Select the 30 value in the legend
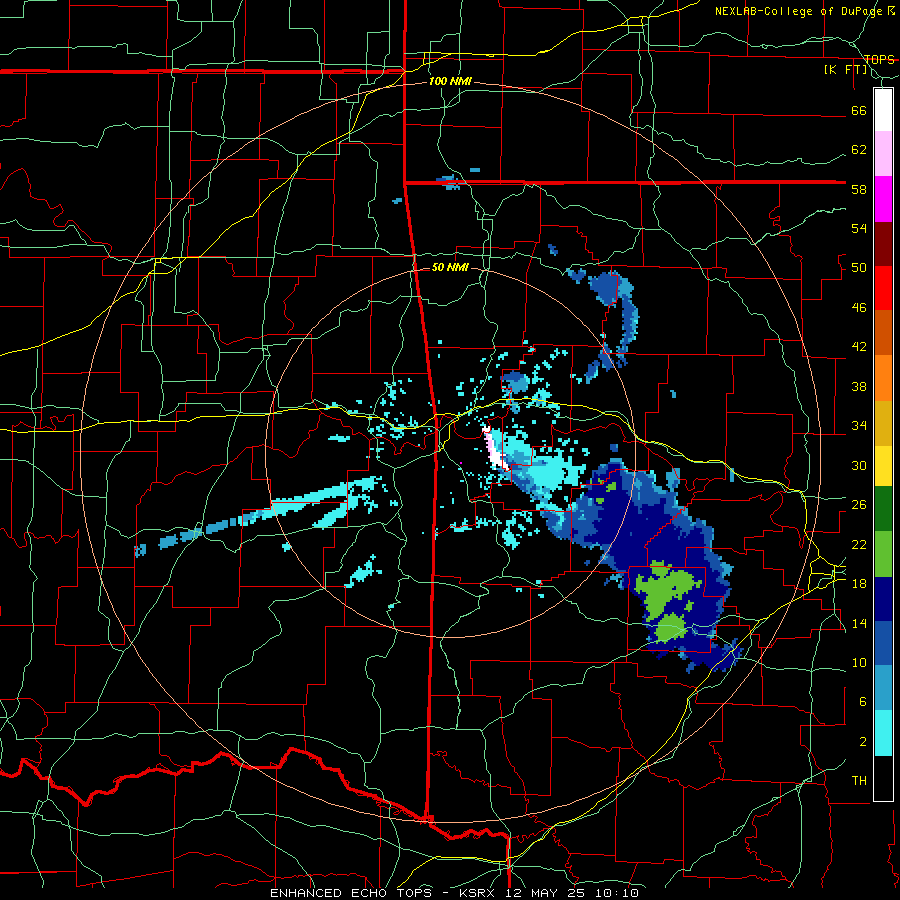Viewport: 900px width, 900px height. coord(859,465)
